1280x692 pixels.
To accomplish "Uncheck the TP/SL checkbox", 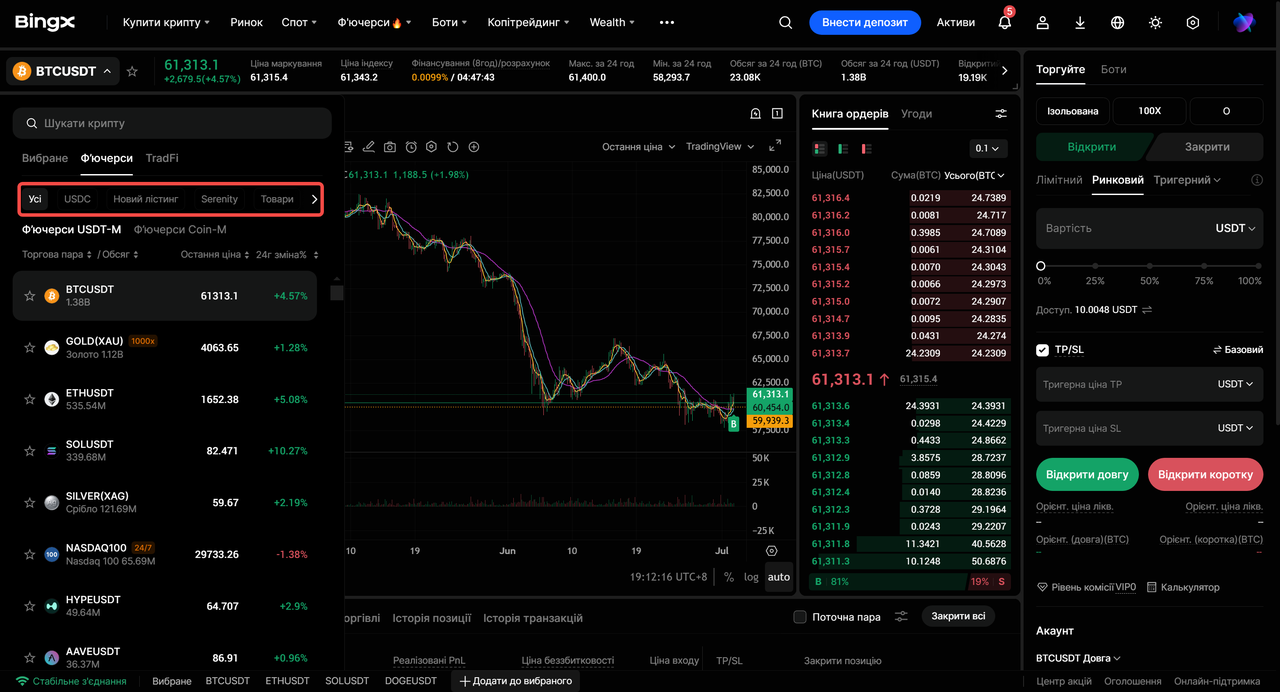I will [1043, 350].
